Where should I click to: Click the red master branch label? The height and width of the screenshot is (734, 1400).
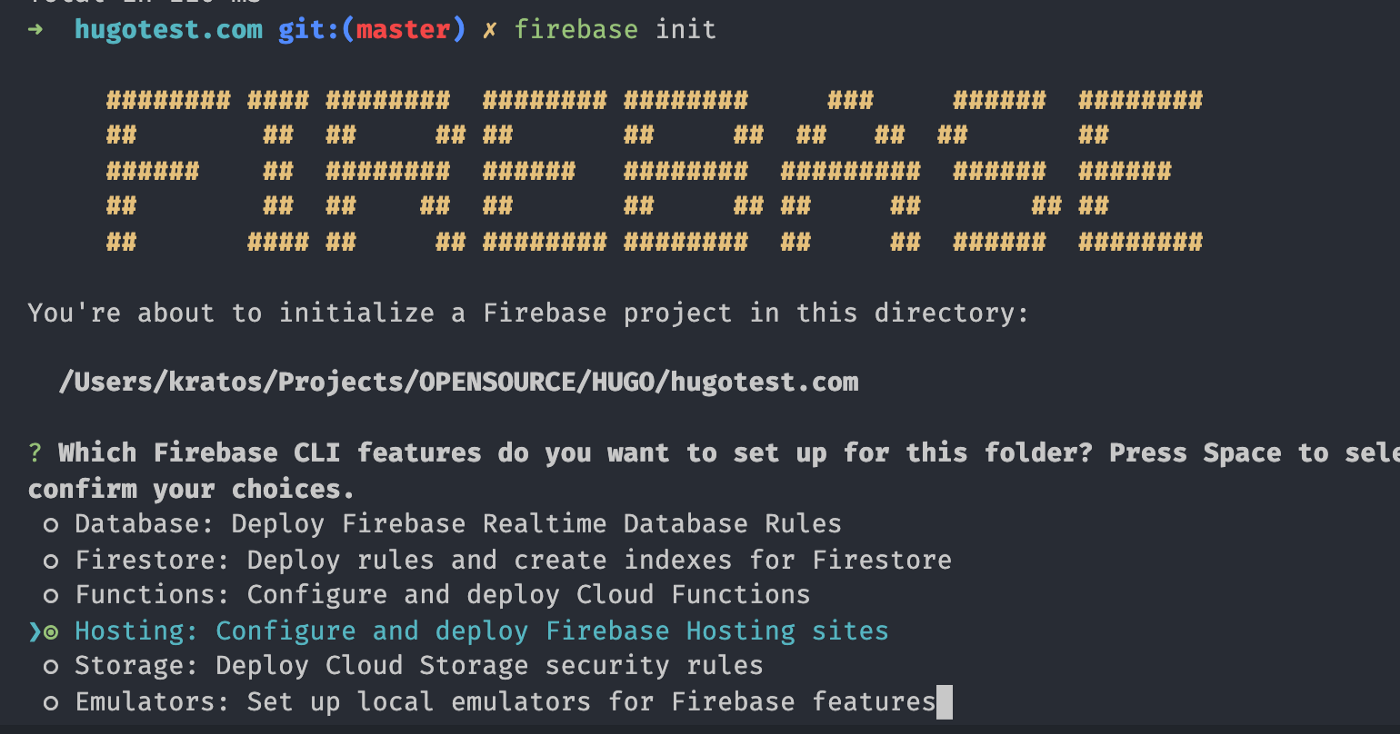404,29
